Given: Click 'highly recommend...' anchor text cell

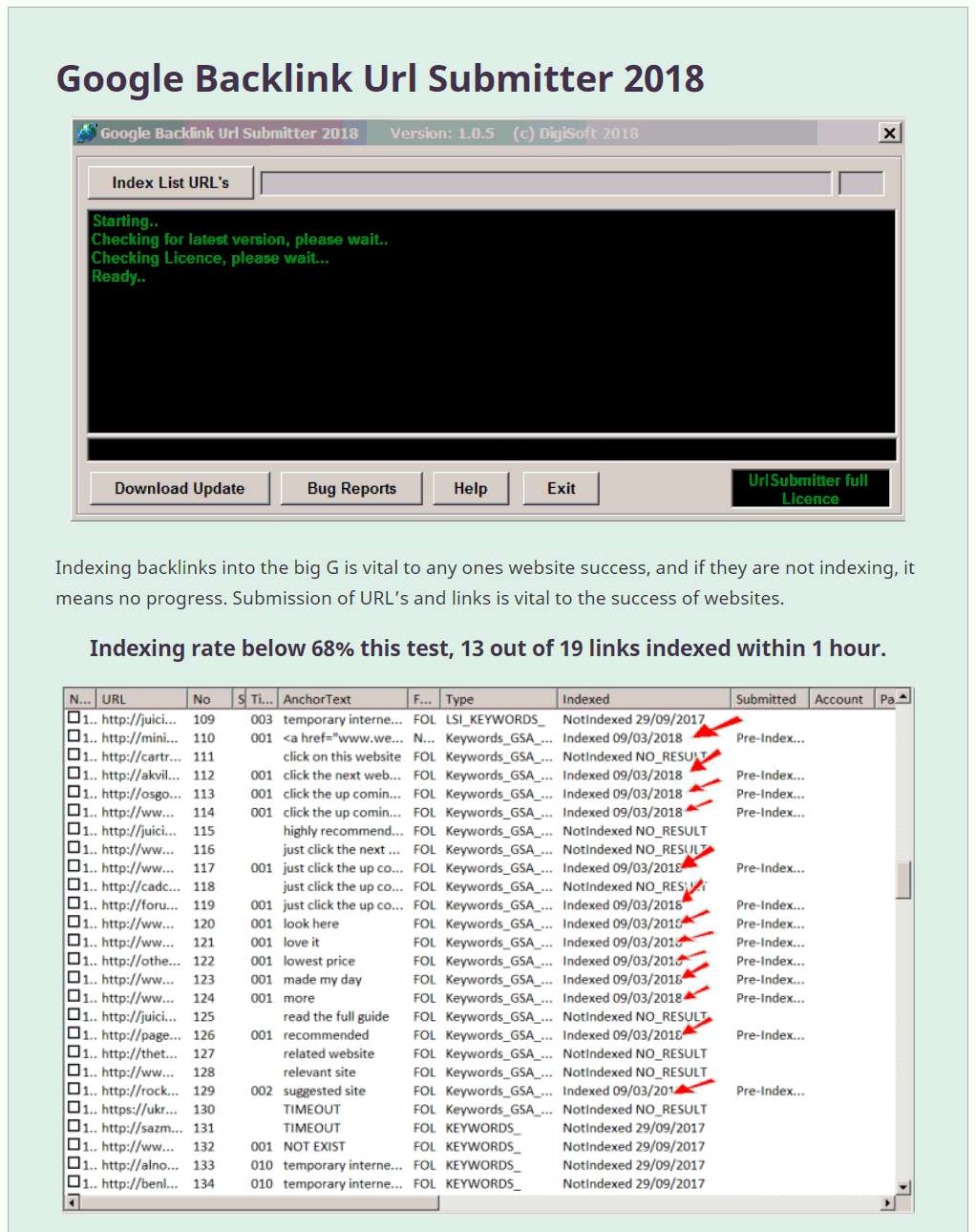Looking at the screenshot, I should pyautogui.click(x=343, y=831).
